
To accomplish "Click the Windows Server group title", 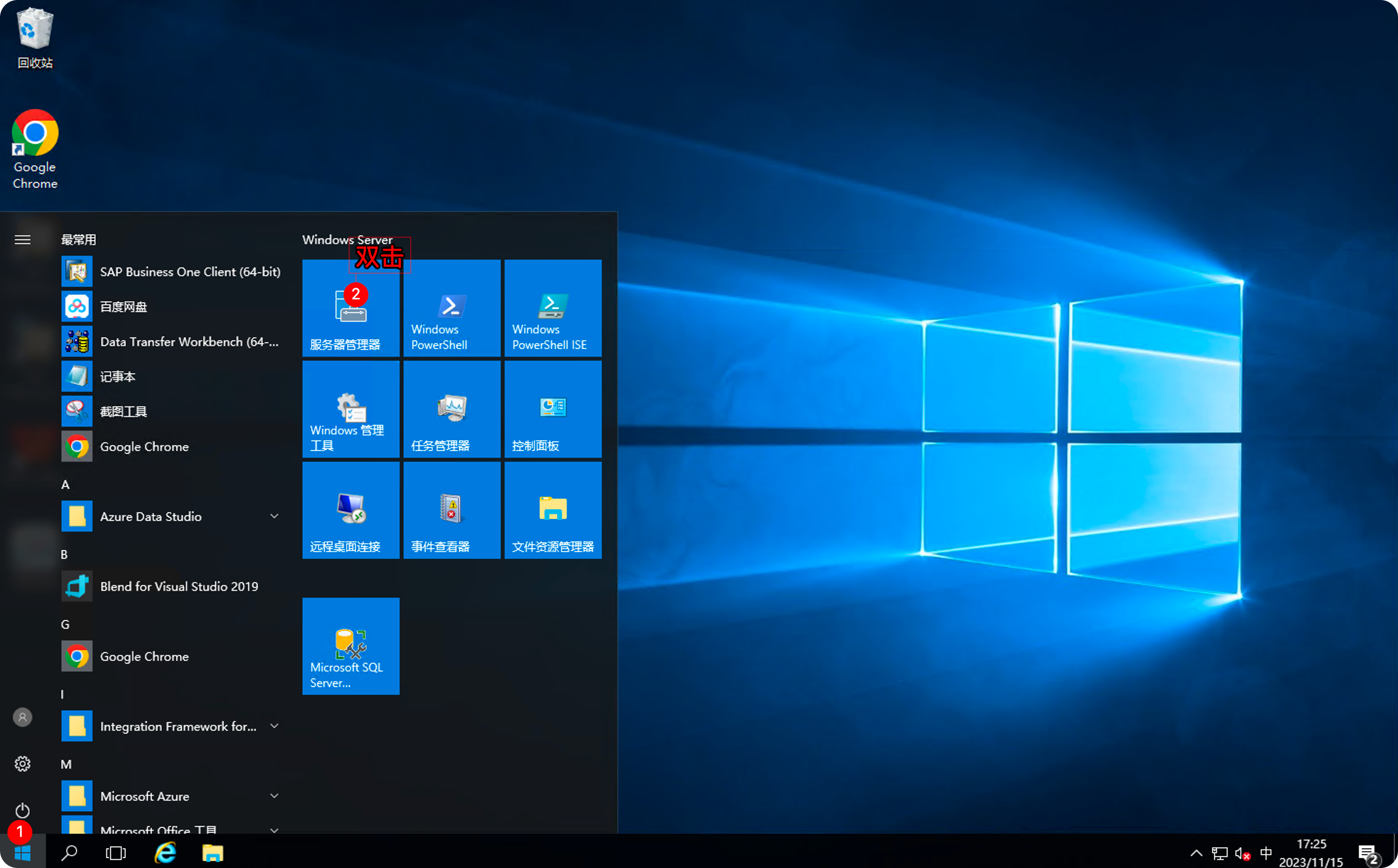I will click(x=348, y=240).
